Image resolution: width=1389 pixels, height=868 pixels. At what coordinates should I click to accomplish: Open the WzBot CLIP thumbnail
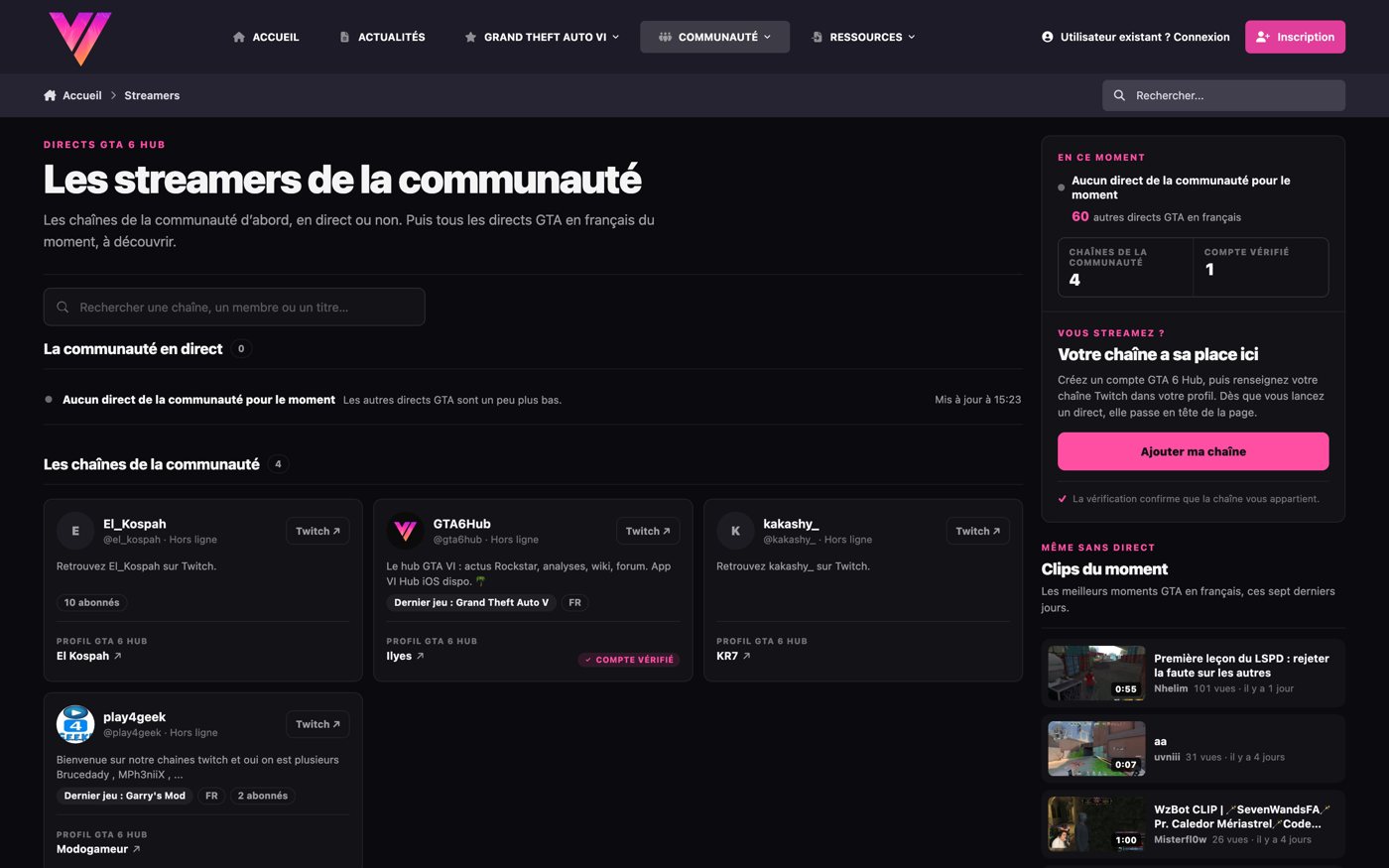click(1096, 823)
